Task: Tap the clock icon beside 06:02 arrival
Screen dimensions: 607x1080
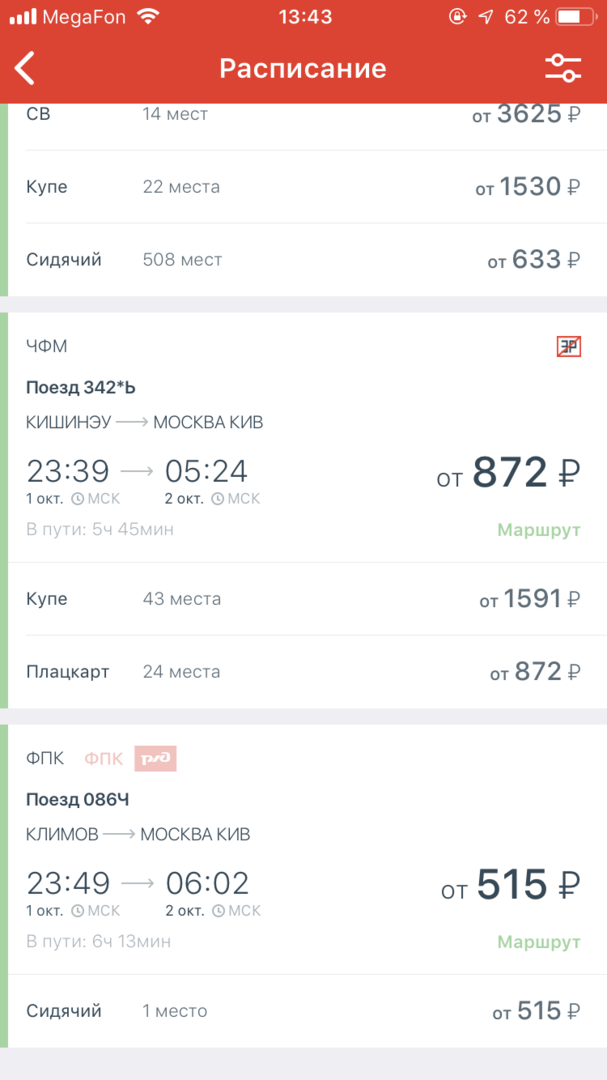Action: click(x=217, y=911)
